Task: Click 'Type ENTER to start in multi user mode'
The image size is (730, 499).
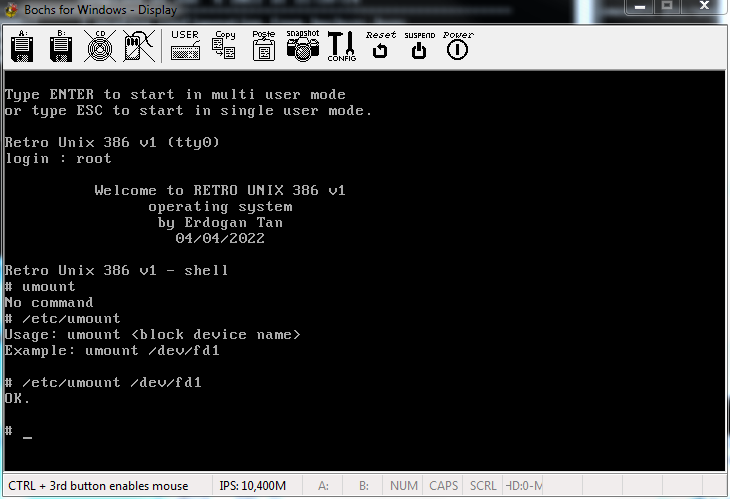Action: pos(175,94)
